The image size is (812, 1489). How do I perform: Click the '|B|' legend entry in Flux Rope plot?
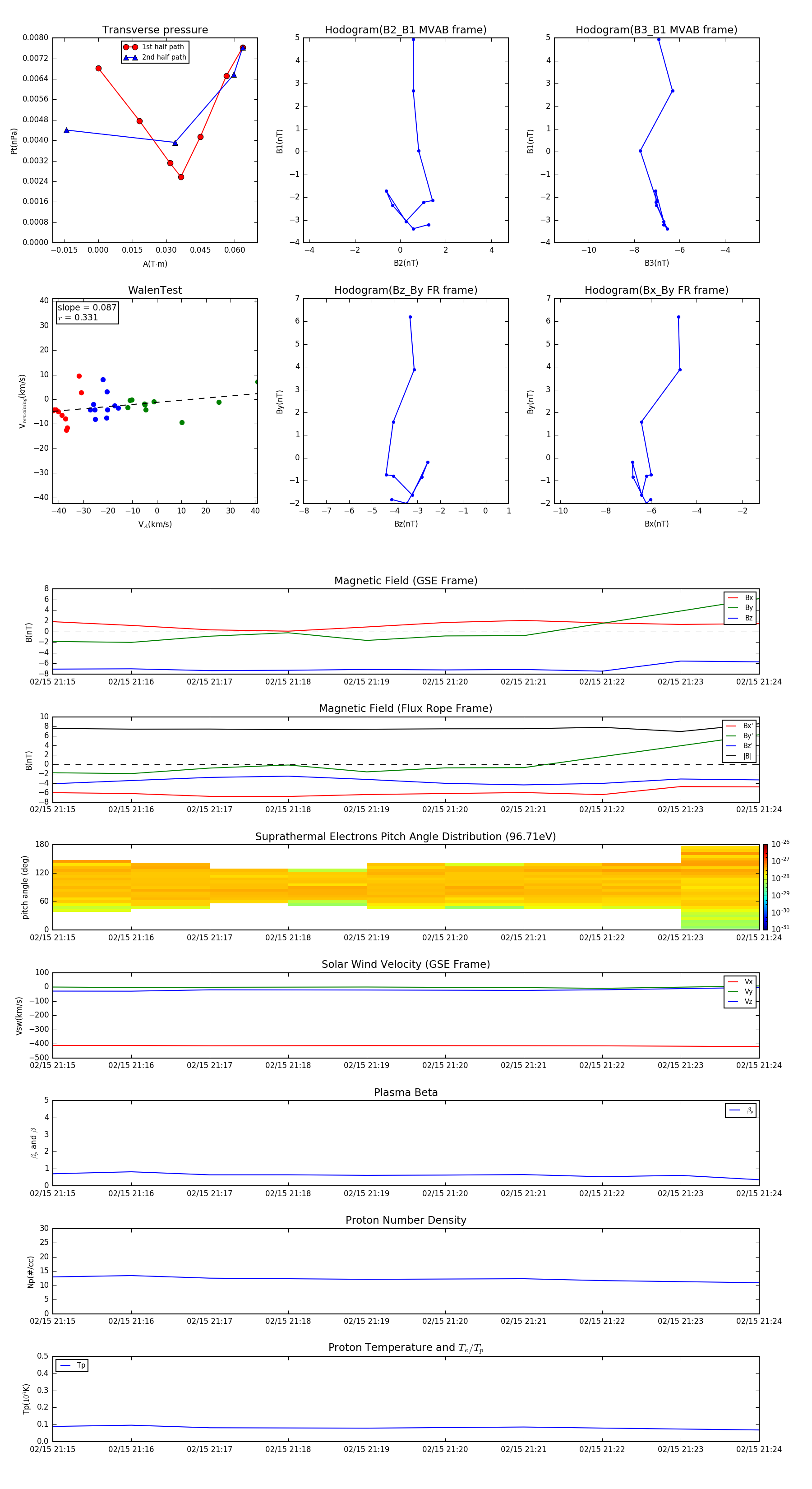coord(740,756)
